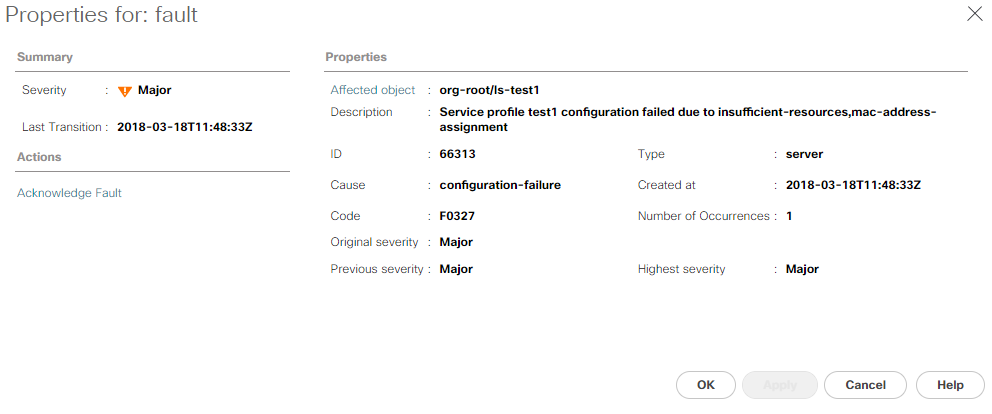This screenshot has width=992, height=414.
Task: Select the Created at timestamp value
Action: coord(853,185)
